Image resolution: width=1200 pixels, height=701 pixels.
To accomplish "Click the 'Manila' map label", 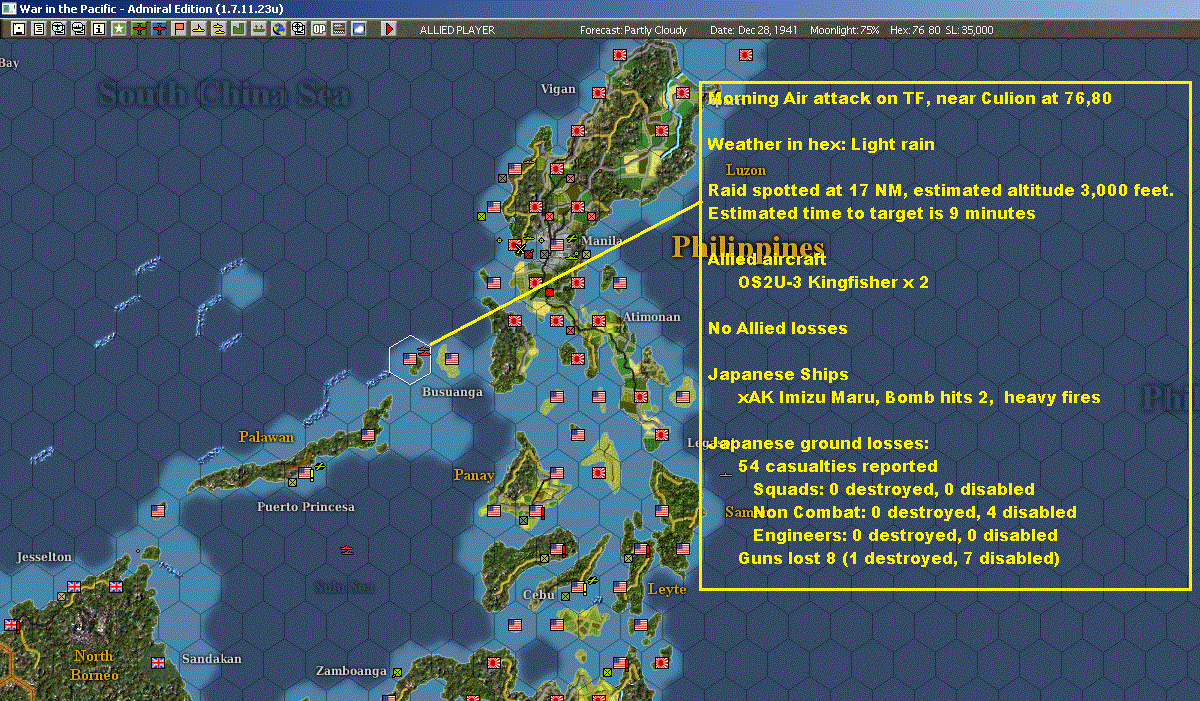I will [602, 241].
